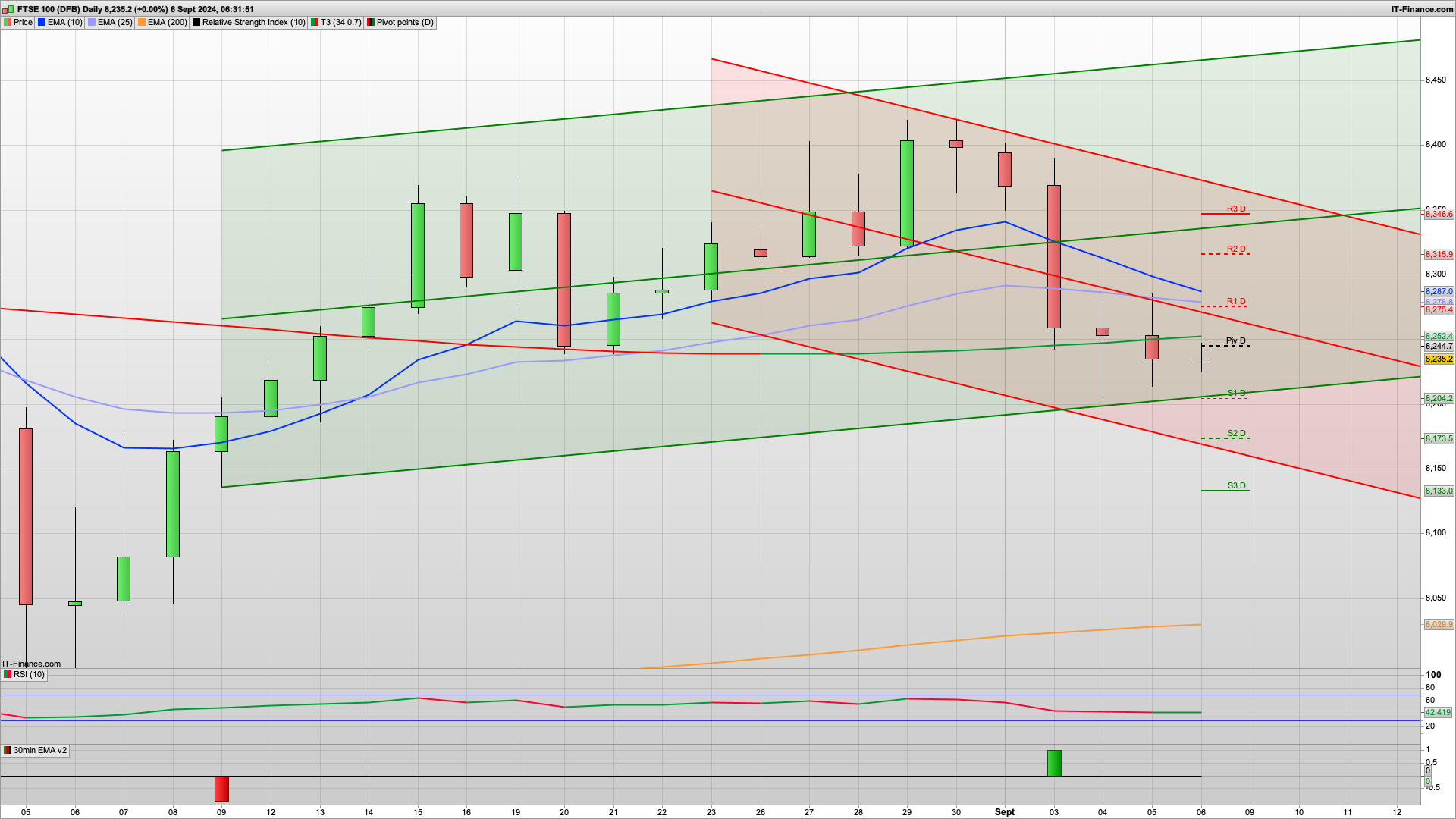The width and height of the screenshot is (1456, 819).
Task: Click the 8,400 price axis label
Action: pyautogui.click(x=1436, y=144)
